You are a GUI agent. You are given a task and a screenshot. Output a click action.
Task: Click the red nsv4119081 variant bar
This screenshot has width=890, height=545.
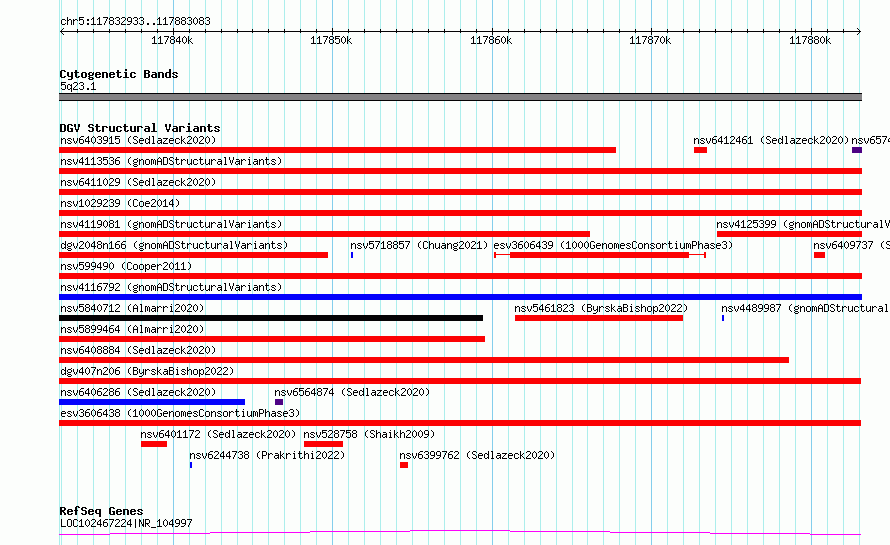tap(325, 234)
